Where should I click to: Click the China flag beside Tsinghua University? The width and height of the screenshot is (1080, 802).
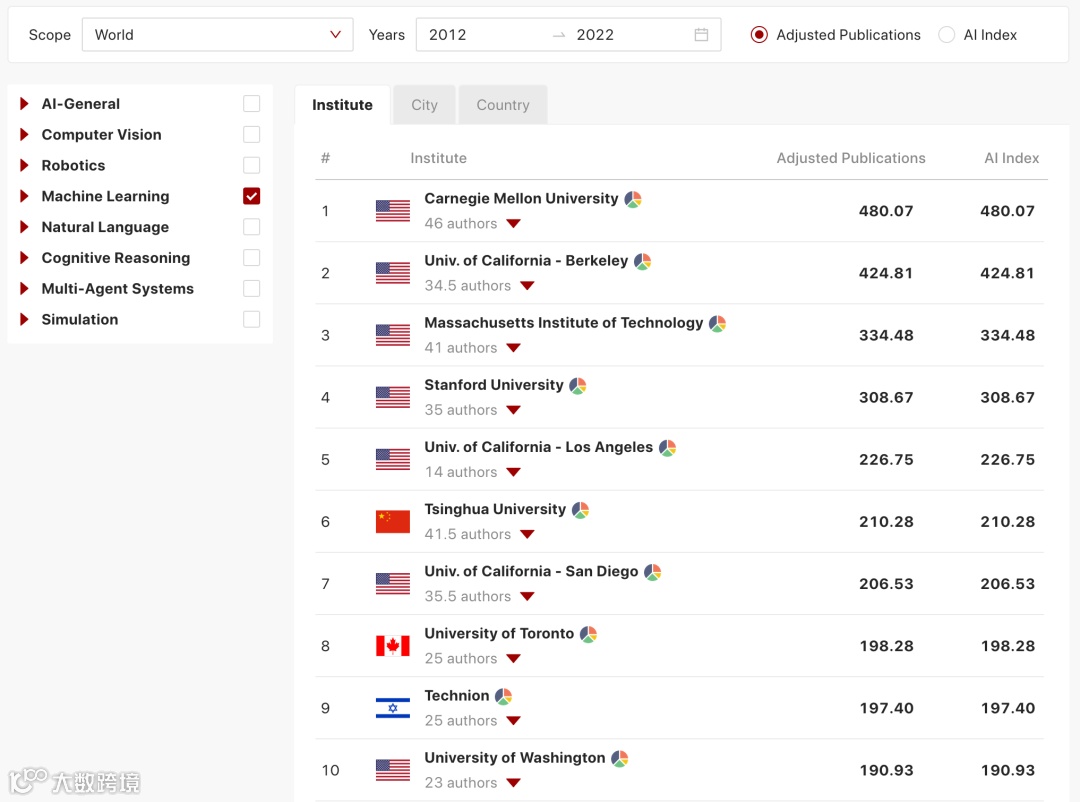coord(393,522)
